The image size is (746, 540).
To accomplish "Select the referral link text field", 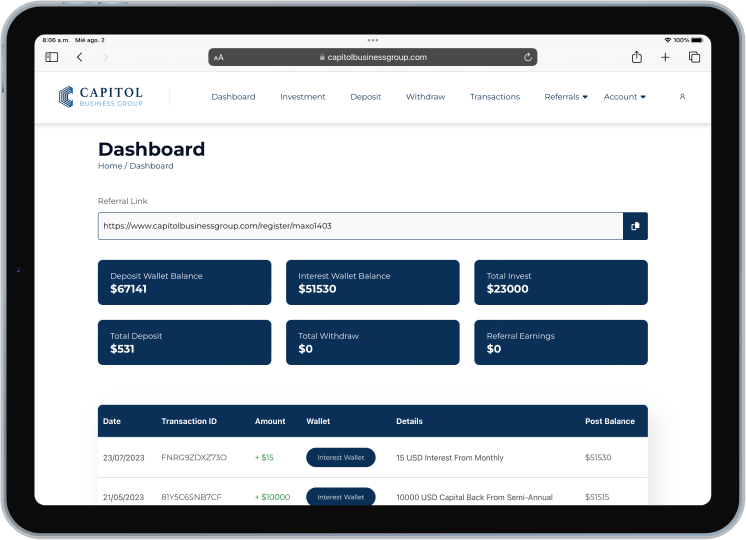I will [x=361, y=226].
